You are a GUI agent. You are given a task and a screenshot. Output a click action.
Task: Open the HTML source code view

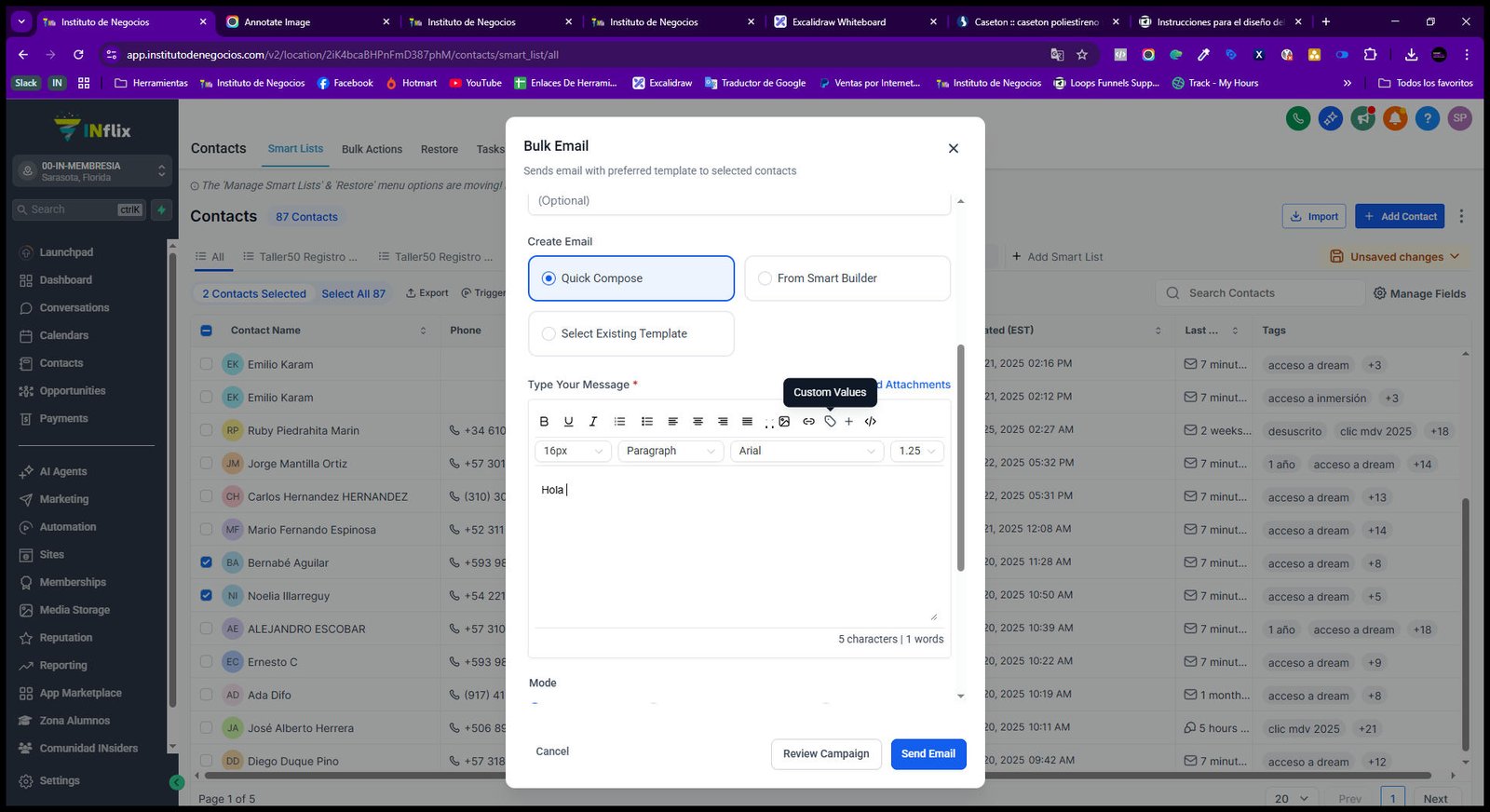pos(871,422)
